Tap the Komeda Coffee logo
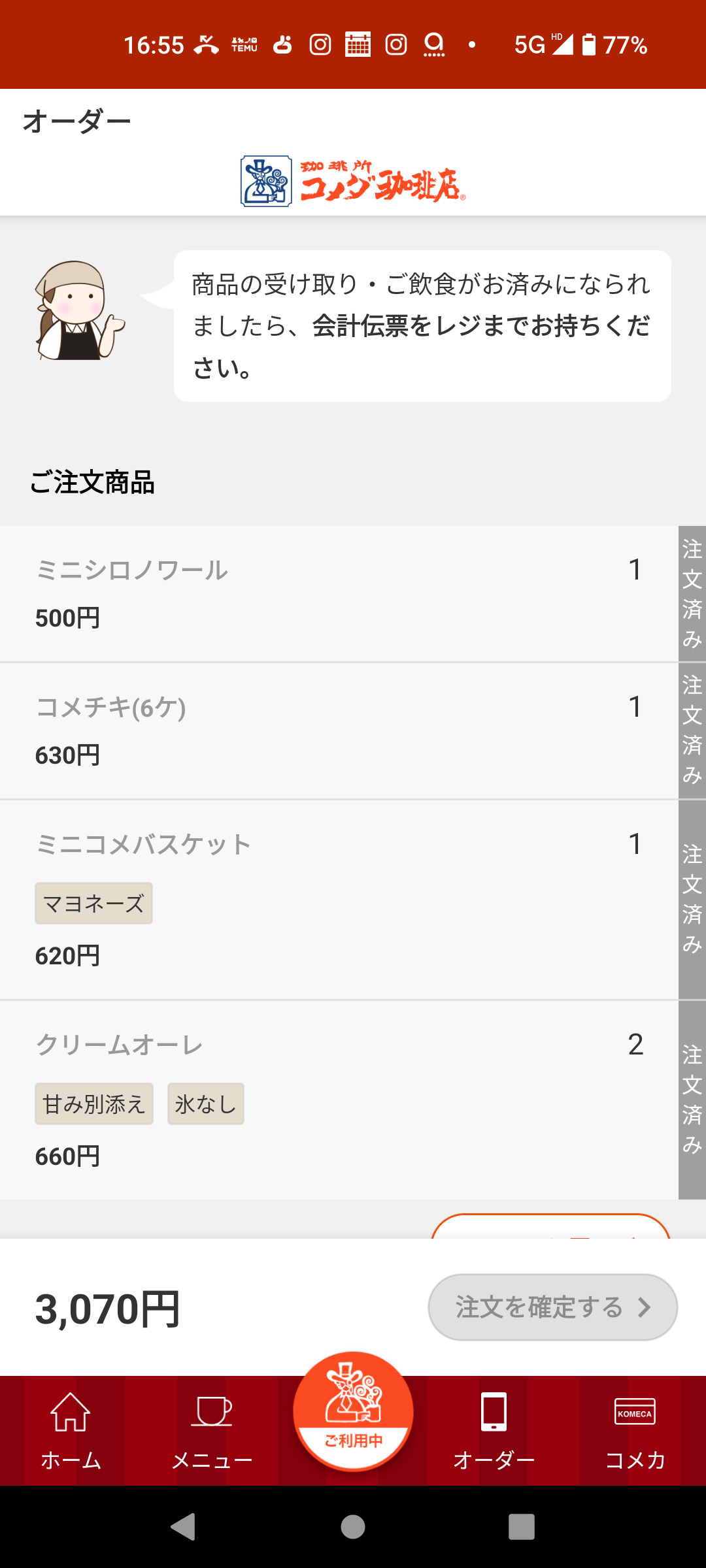 353,182
